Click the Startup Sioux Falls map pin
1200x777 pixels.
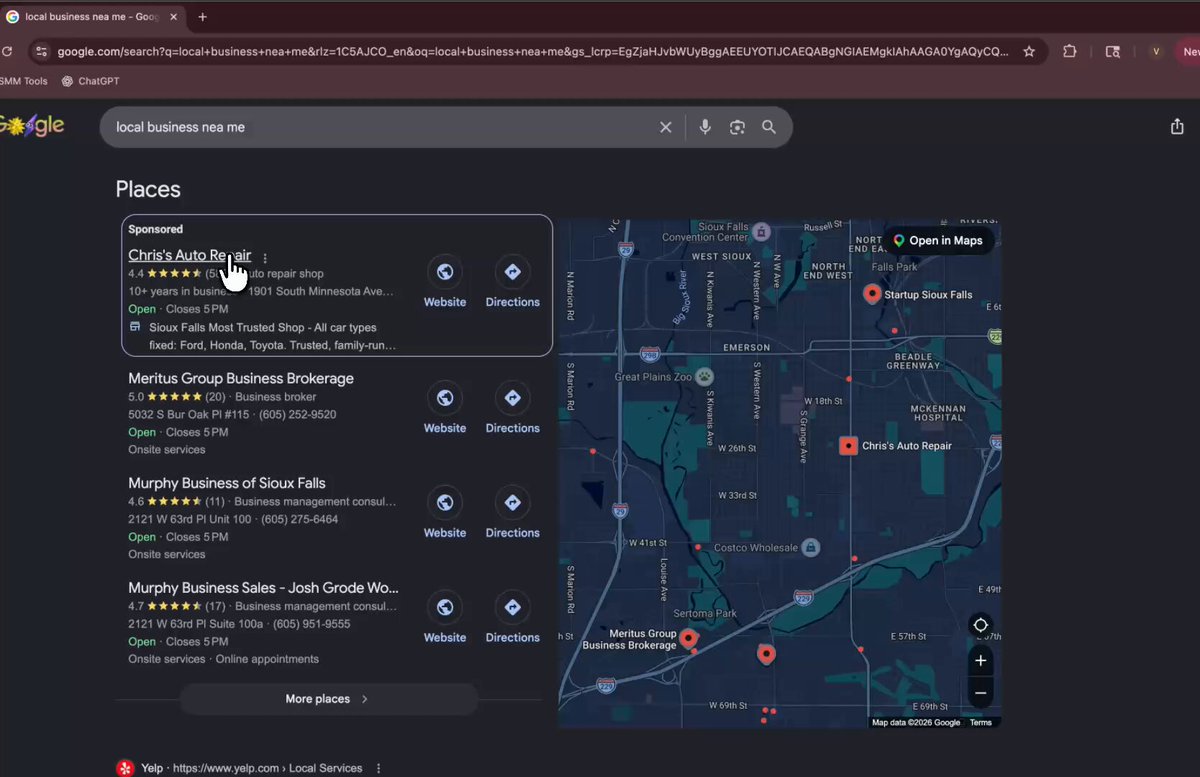(x=872, y=294)
